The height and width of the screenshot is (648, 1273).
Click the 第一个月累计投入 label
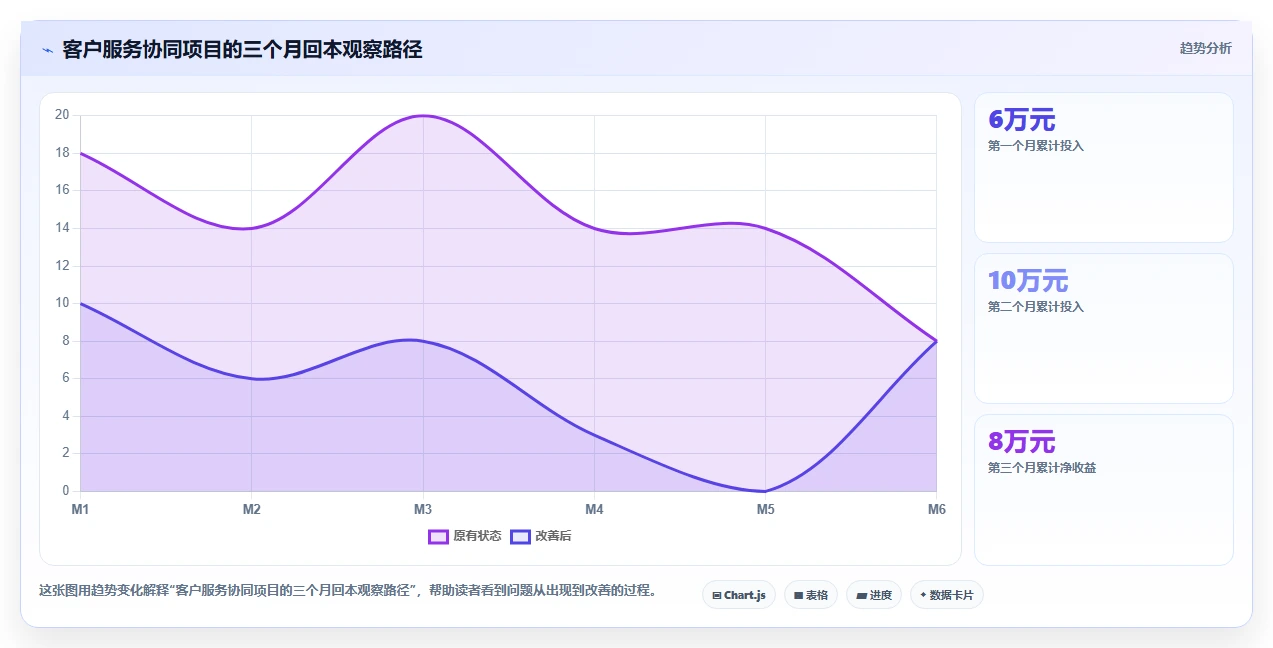click(1036, 146)
